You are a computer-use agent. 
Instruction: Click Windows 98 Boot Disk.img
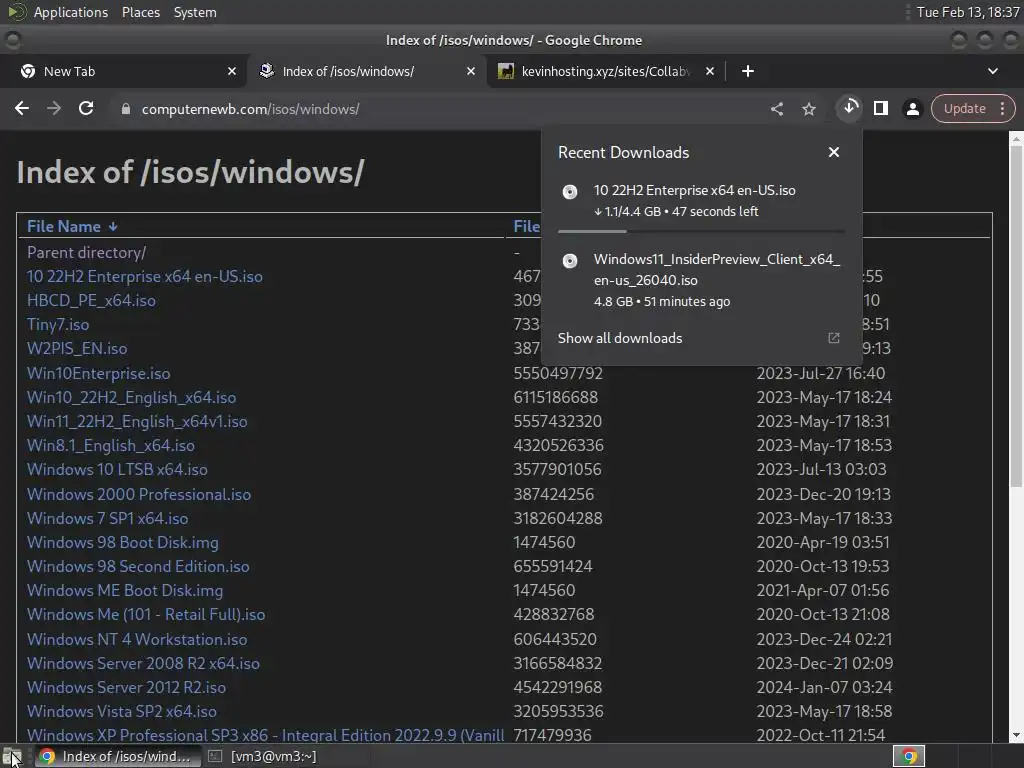[122, 542]
